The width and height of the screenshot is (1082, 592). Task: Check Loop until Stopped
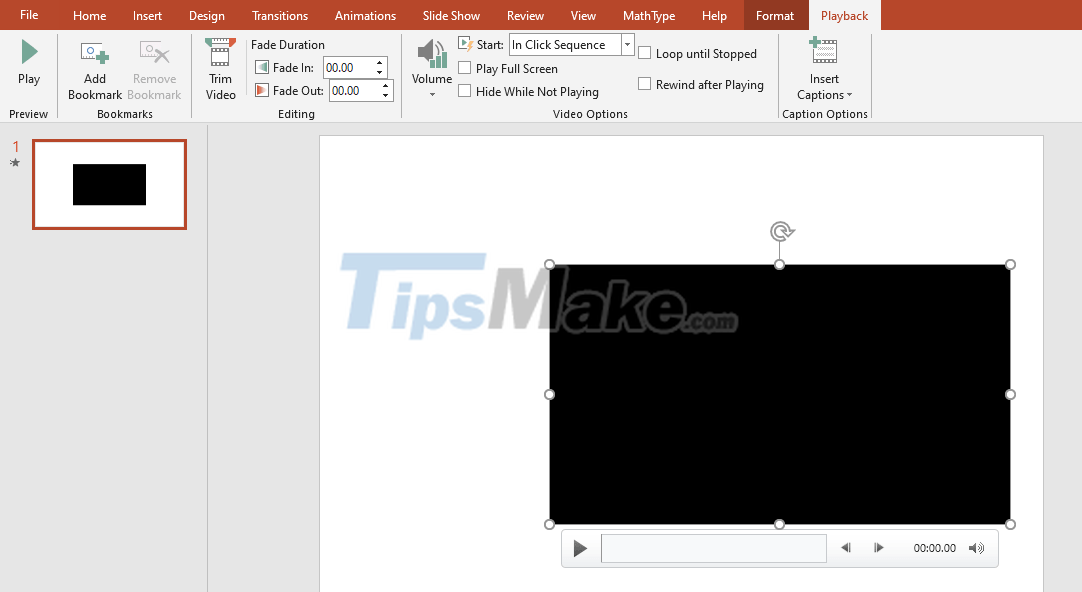coord(644,53)
